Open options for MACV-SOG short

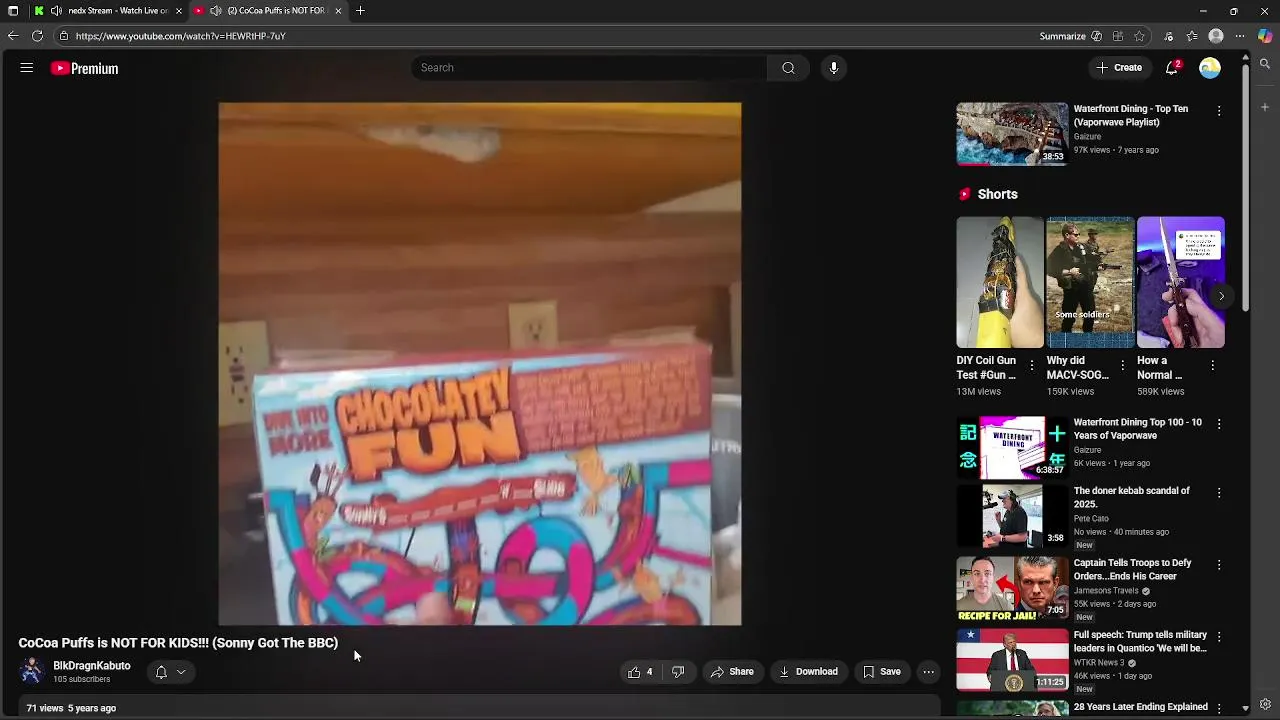click(1122, 365)
